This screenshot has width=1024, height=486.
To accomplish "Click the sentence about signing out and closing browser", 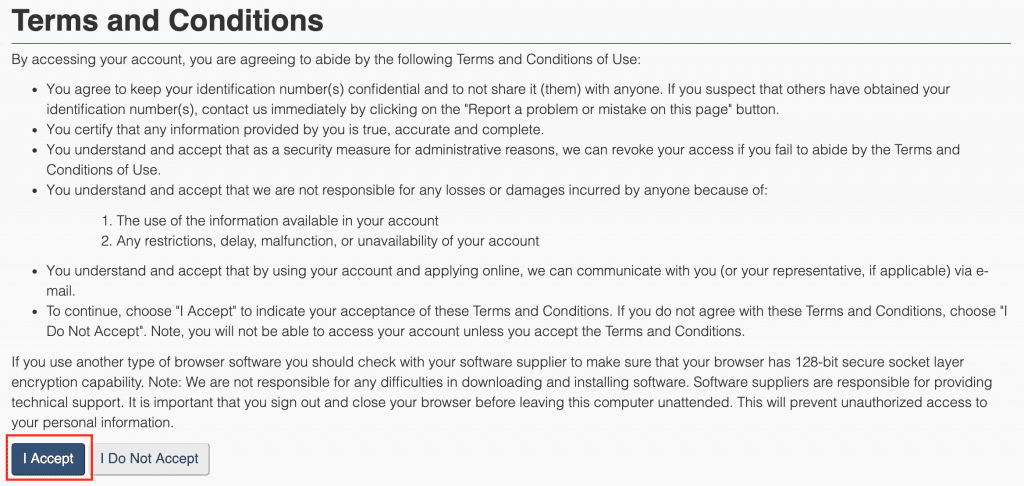I will (400, 401).
